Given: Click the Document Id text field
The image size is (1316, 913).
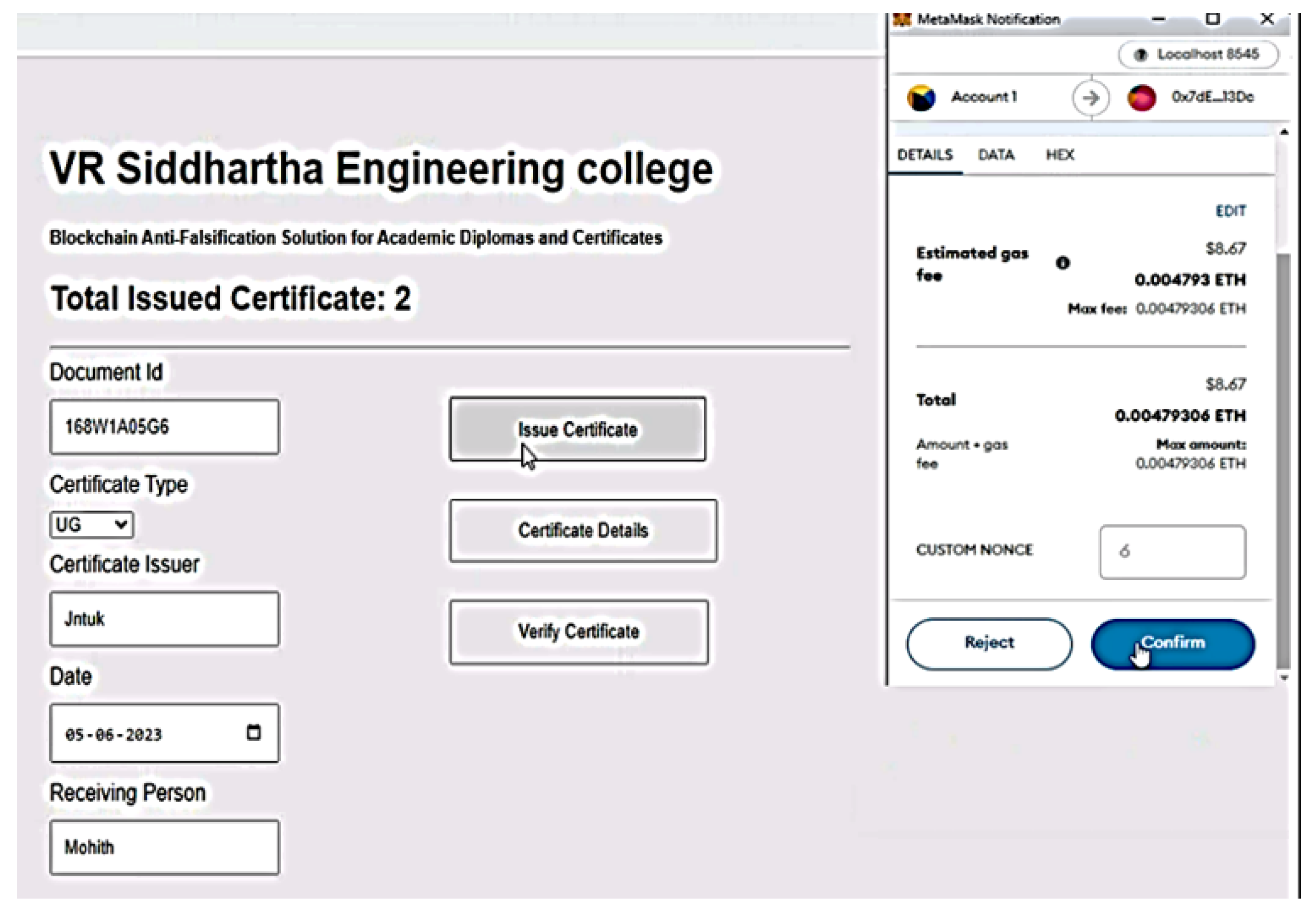Looking at the screenshot, I should coord(165,426).
